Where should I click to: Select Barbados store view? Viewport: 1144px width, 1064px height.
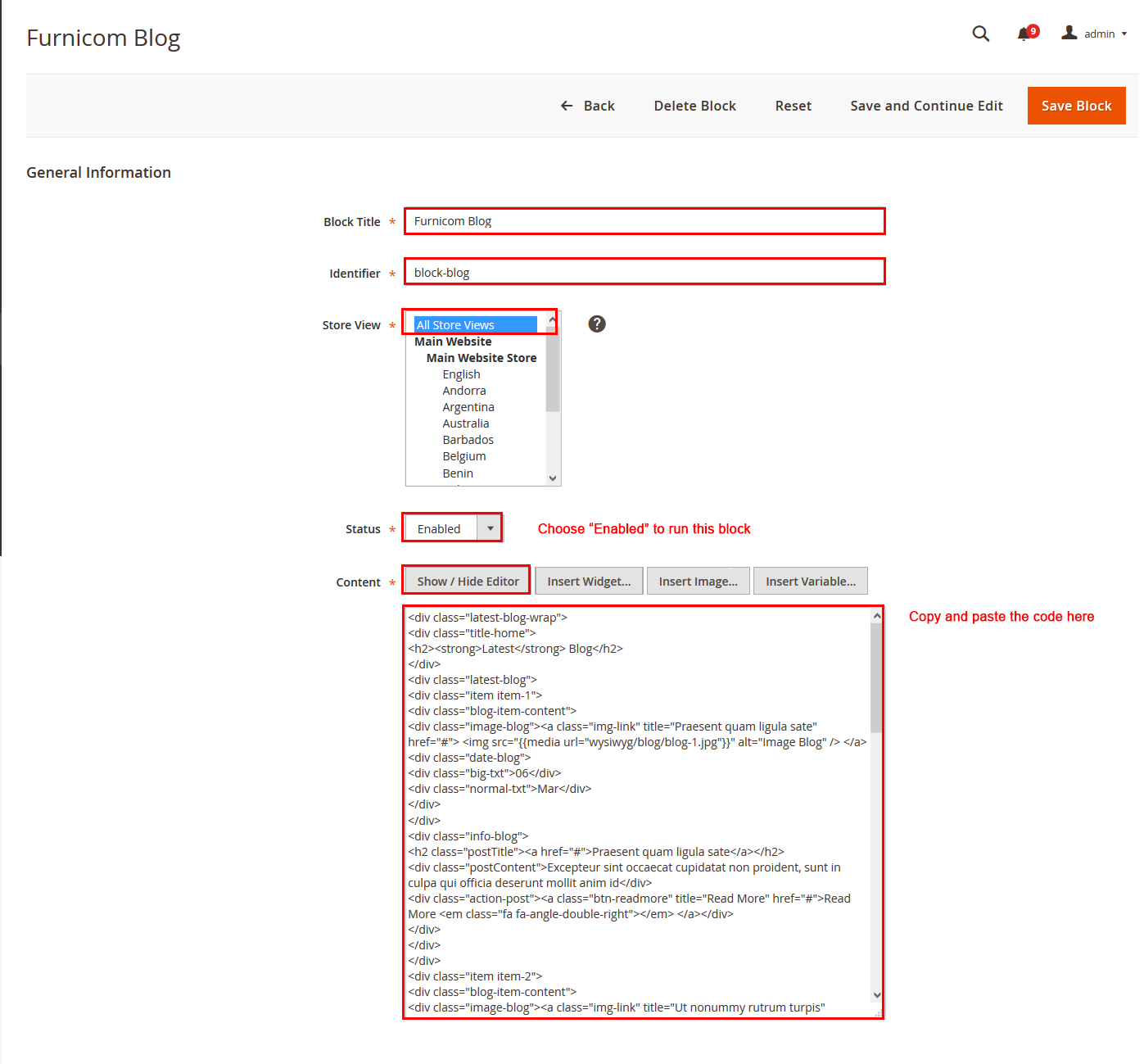point(468,440)
